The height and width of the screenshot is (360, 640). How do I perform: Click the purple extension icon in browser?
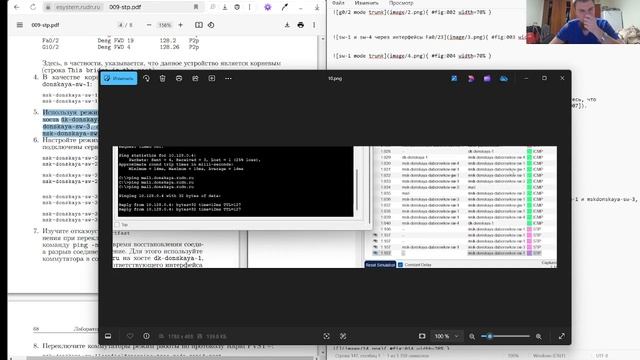(268, 7)
